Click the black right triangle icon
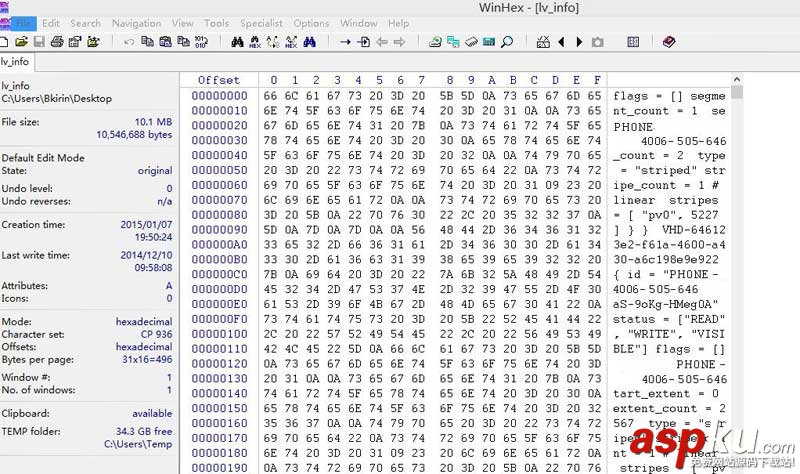This screenshot has height=474, width=800. pyautogui.click(x=579, y=42)
